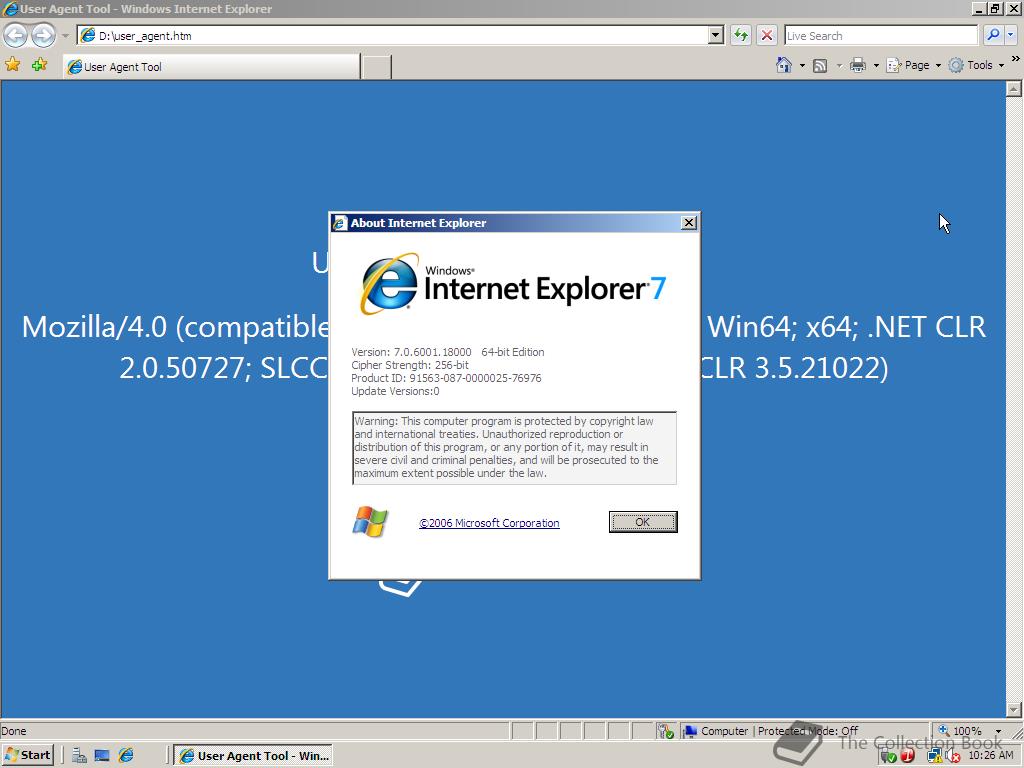Click the IE icon in dialog title
The height and width of the screenshot is (768, 1024).
click(x=340, y=223)
